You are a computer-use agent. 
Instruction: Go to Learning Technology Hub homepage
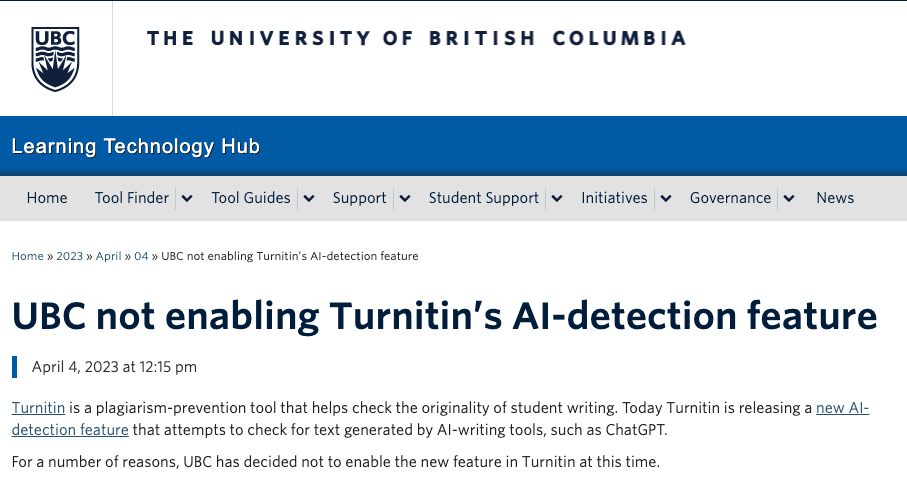click(x=136, y=147)
